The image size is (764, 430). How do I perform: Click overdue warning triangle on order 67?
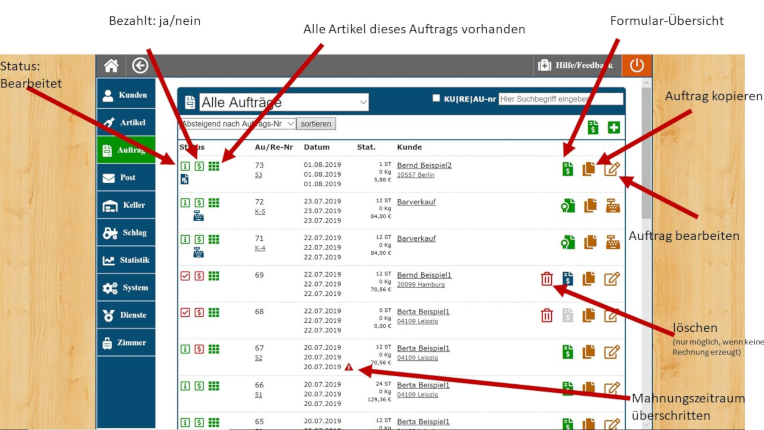click(x=348, y=367)
